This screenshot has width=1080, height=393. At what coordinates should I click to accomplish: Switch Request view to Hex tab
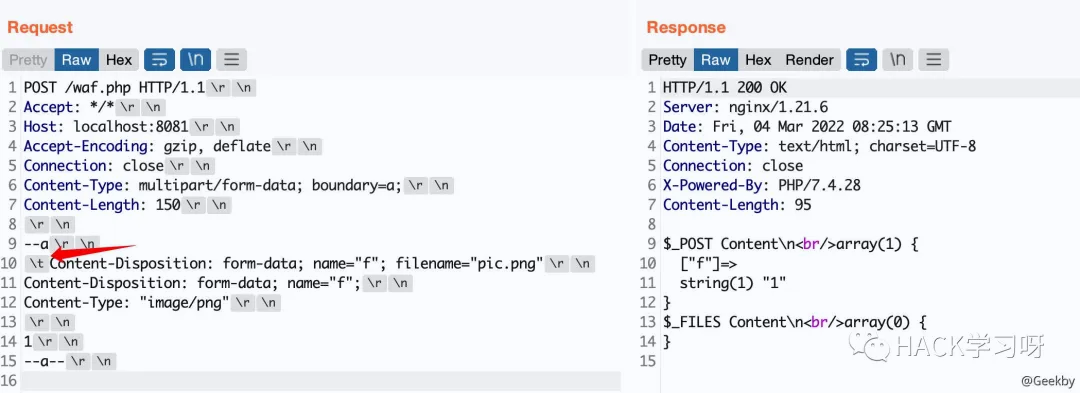[x=118, y=60]
